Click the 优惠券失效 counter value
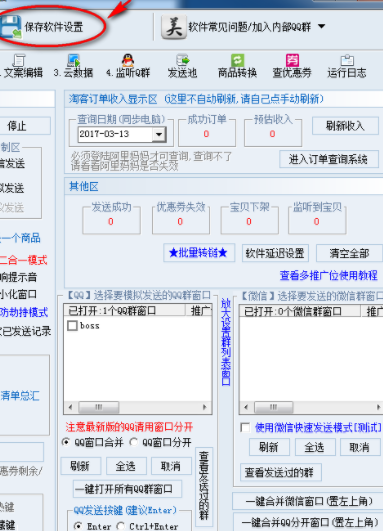This screenshot has width=383, height=531. [180, 222]
